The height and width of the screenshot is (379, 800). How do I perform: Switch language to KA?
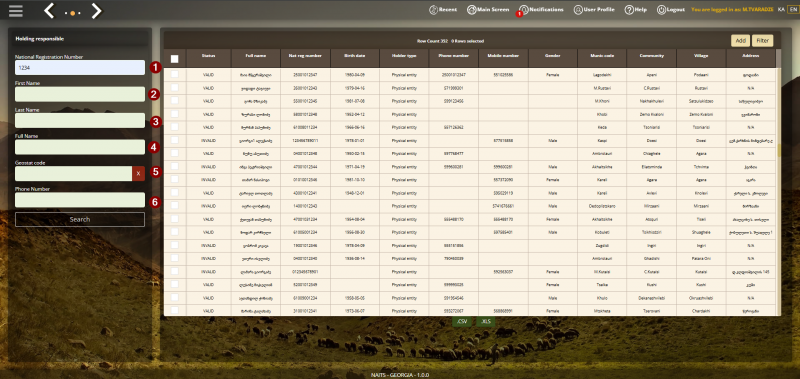781,10
